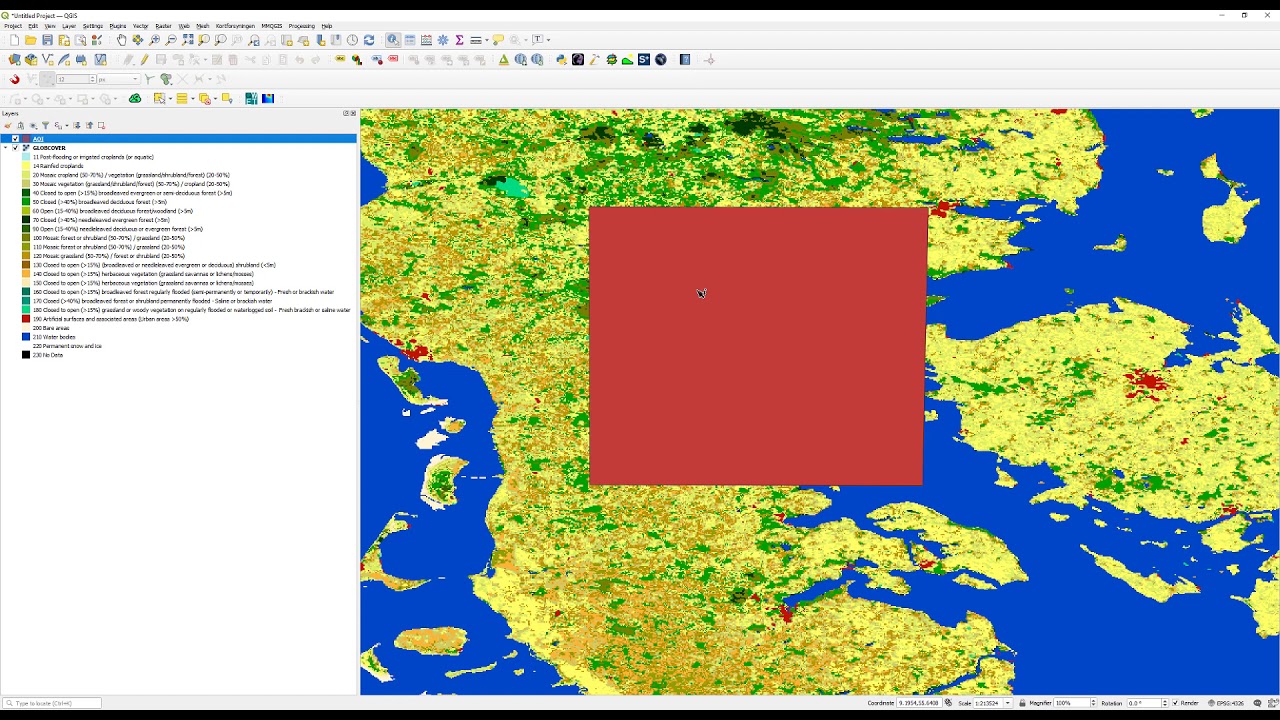Image resolution: width=1280 pixels, height=720 pixels.
Task: Open the measure tool dropdown arrow
Action: 486,40
